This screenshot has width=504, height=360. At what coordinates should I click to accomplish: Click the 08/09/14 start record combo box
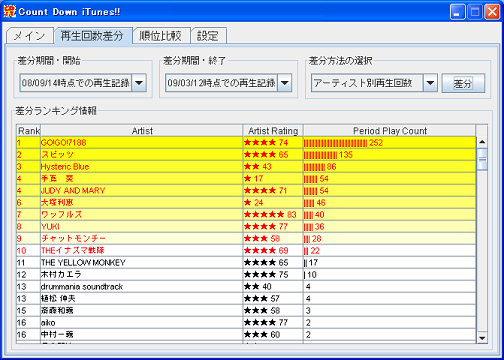click(x=83, y=83)
